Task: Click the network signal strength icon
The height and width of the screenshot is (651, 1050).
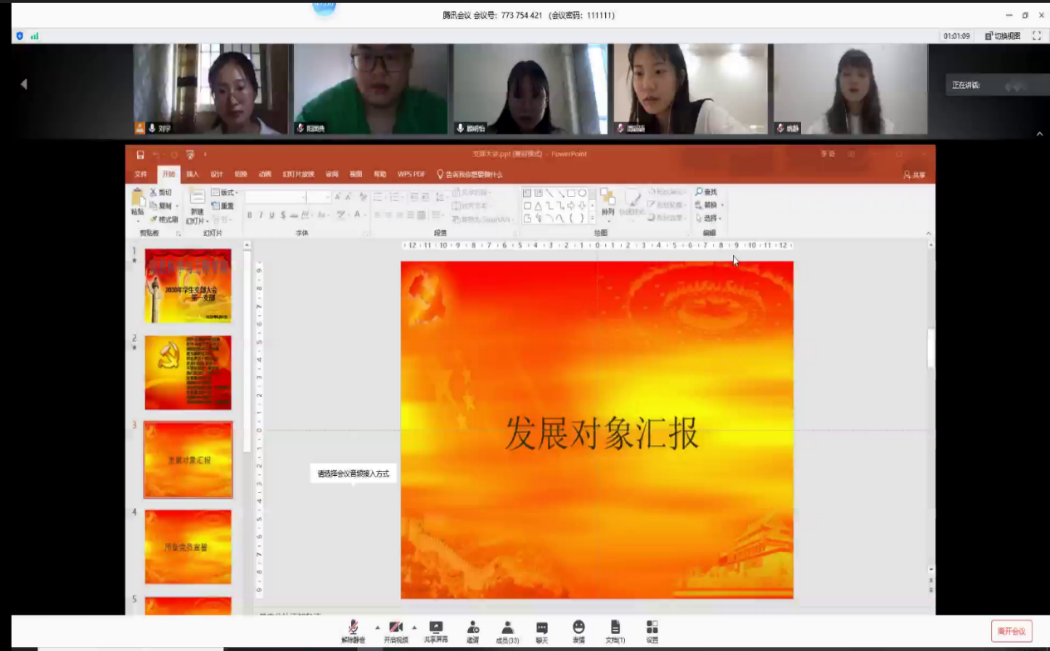Action: (x=35, y=36)
